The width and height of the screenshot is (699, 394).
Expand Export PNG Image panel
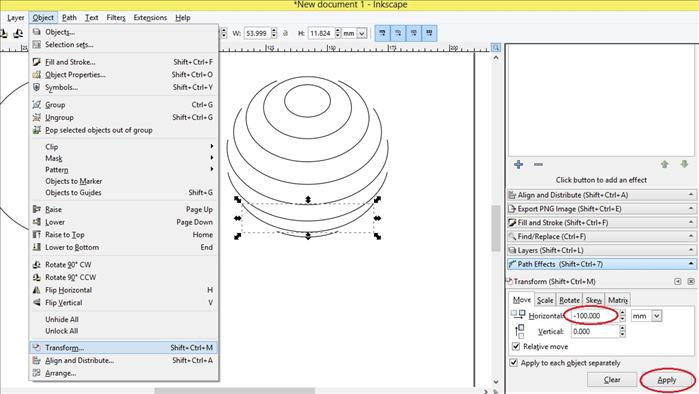(602, 209)
